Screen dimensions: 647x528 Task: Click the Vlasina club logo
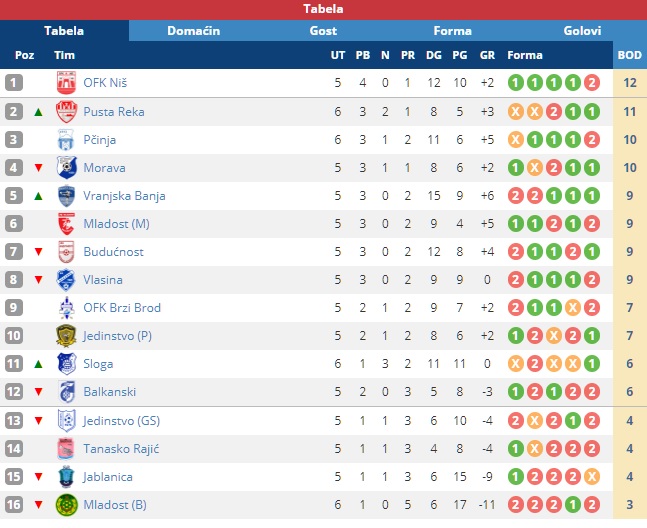point(66,280)
